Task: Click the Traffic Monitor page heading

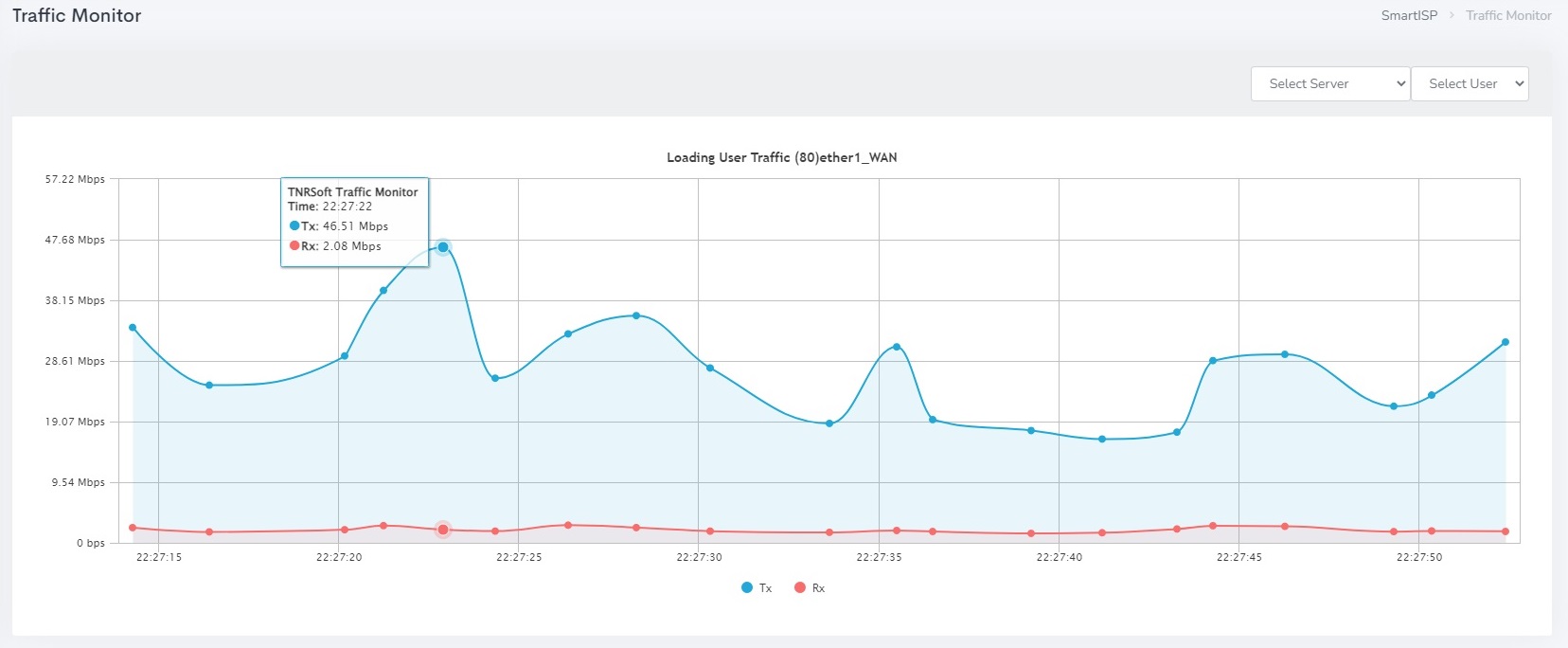Action: pos(77,15)
